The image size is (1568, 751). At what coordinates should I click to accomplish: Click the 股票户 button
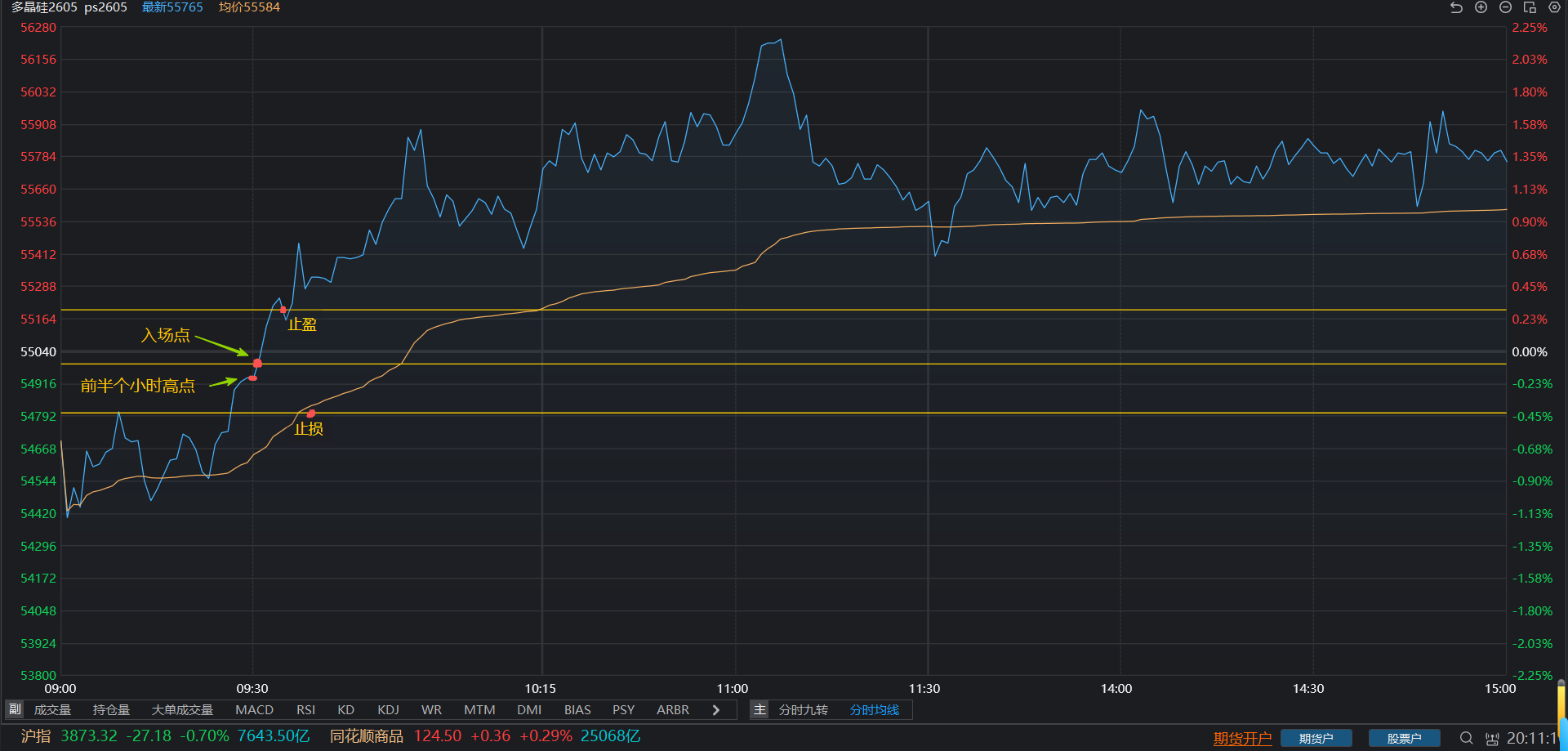tap(1404, 738)
